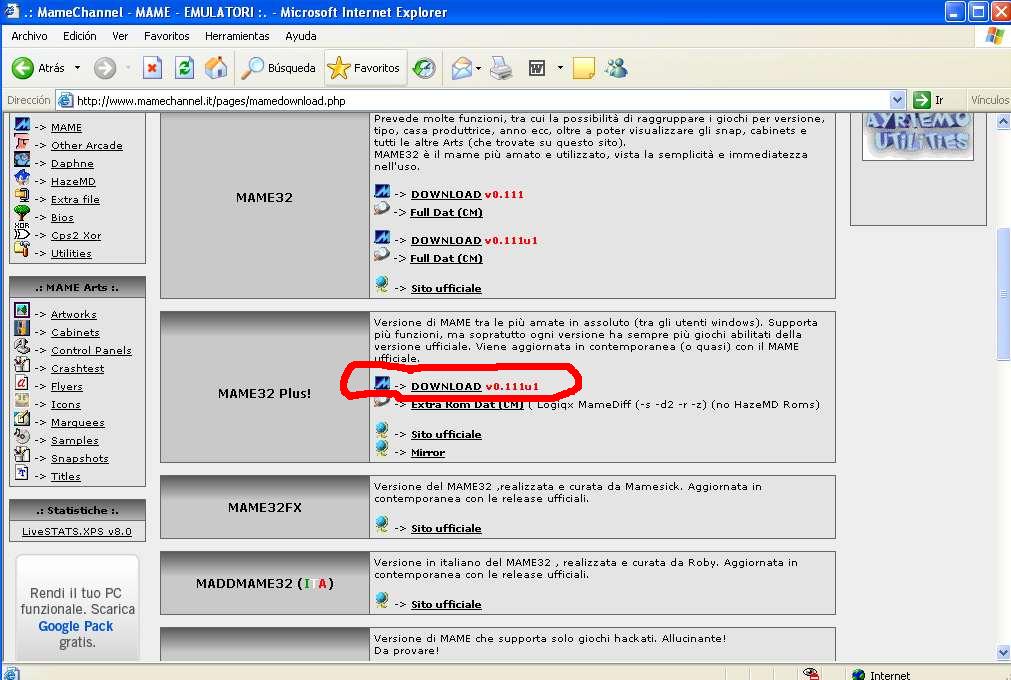Expand the address bar dropdown arrow

[x=897, y=101]
